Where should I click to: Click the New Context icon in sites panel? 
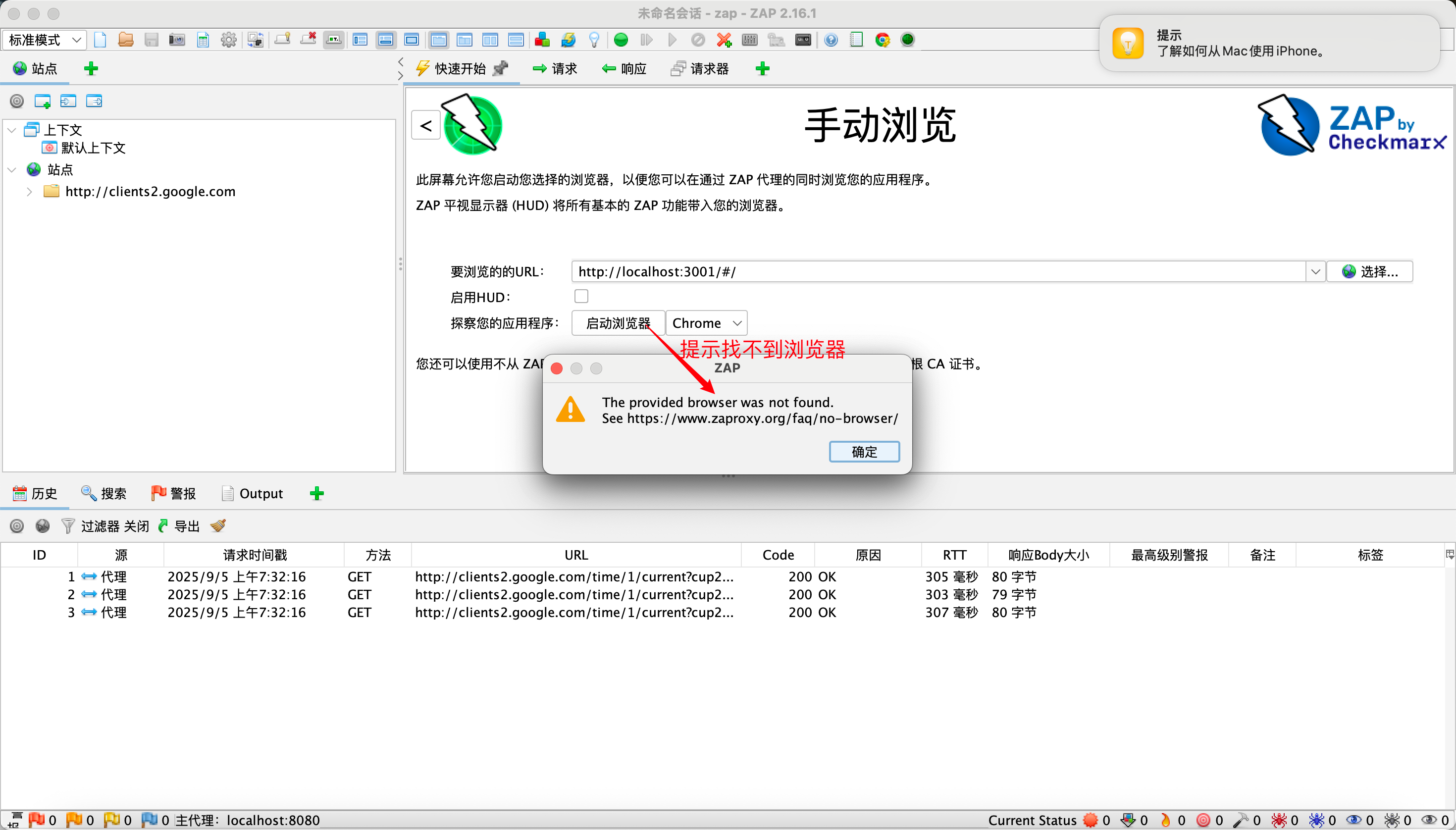(x=42, y=102)
